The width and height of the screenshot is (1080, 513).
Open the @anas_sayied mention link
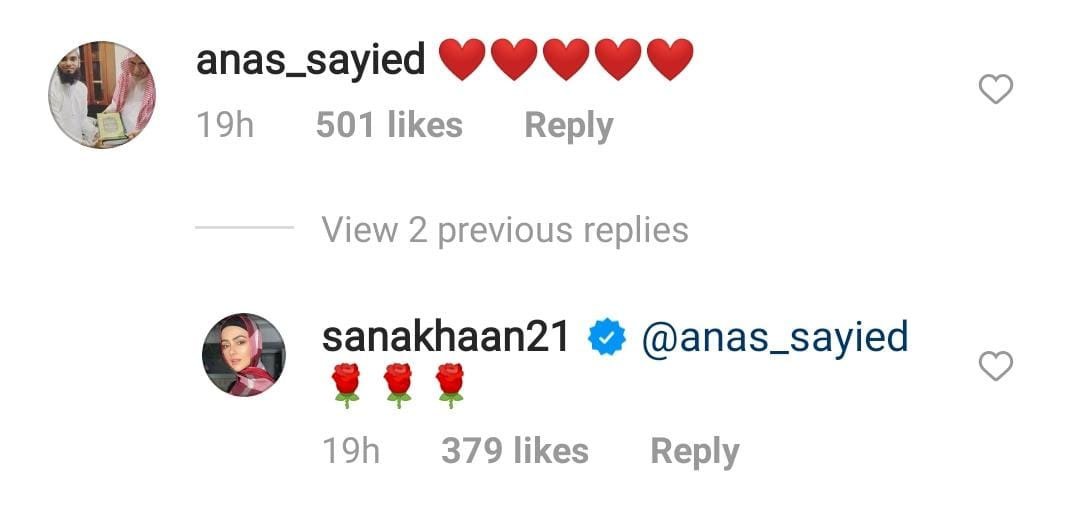tap(775, 339)
